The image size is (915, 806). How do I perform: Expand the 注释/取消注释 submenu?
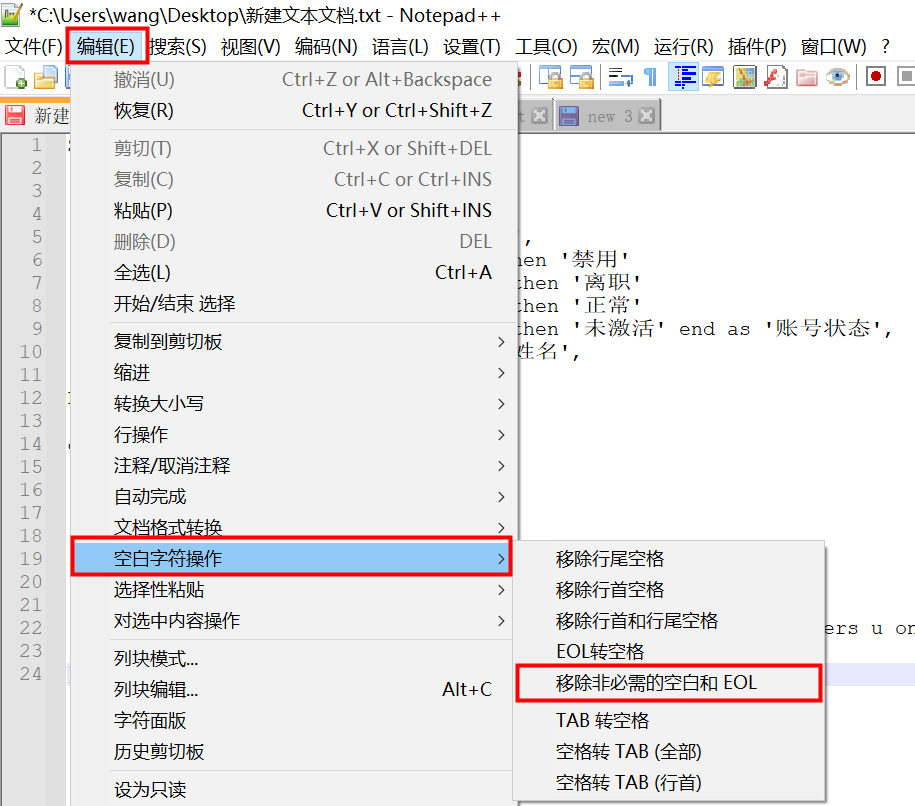click(294, 466)
